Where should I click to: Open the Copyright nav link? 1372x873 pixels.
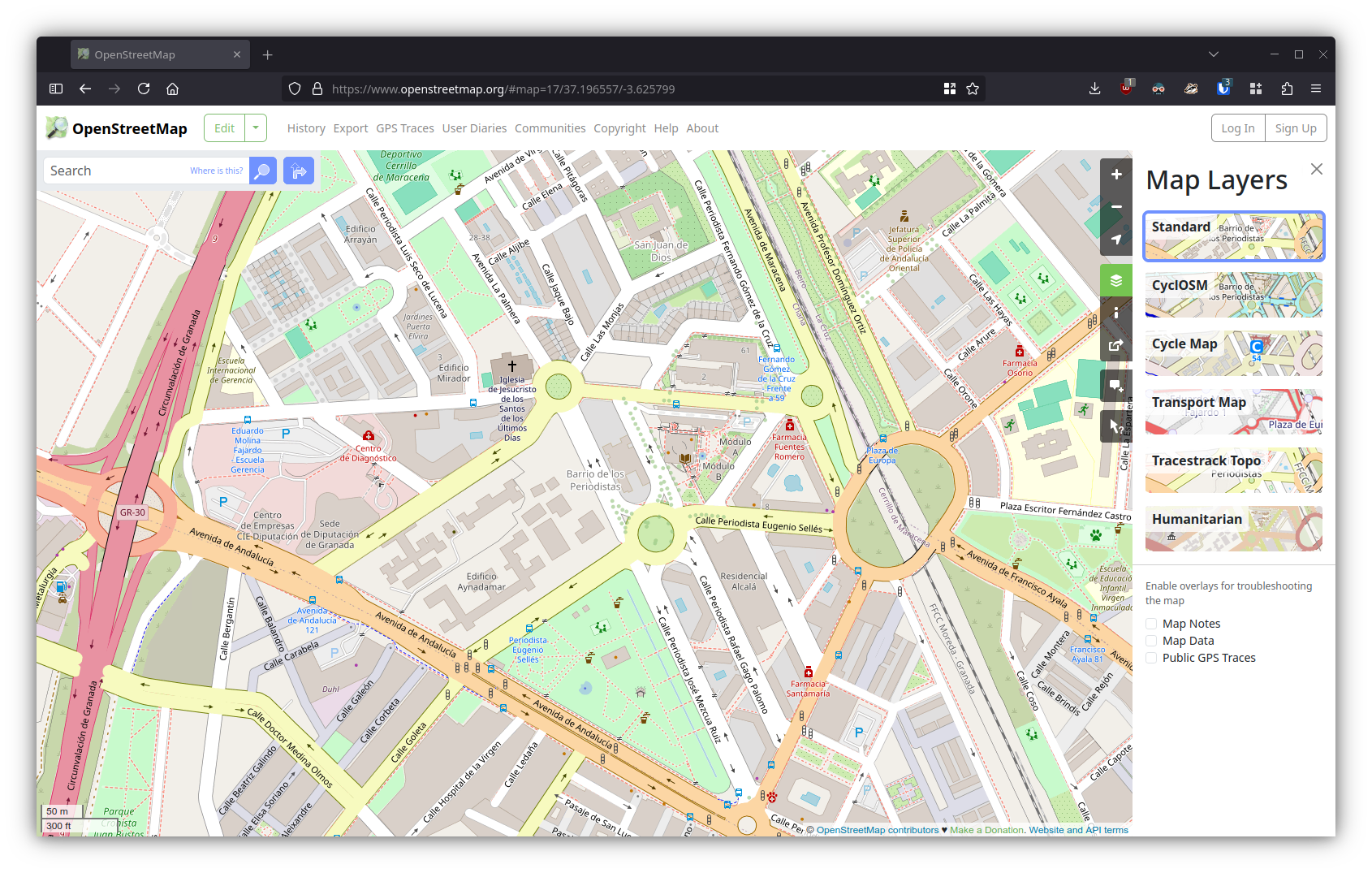coord(619,128)
